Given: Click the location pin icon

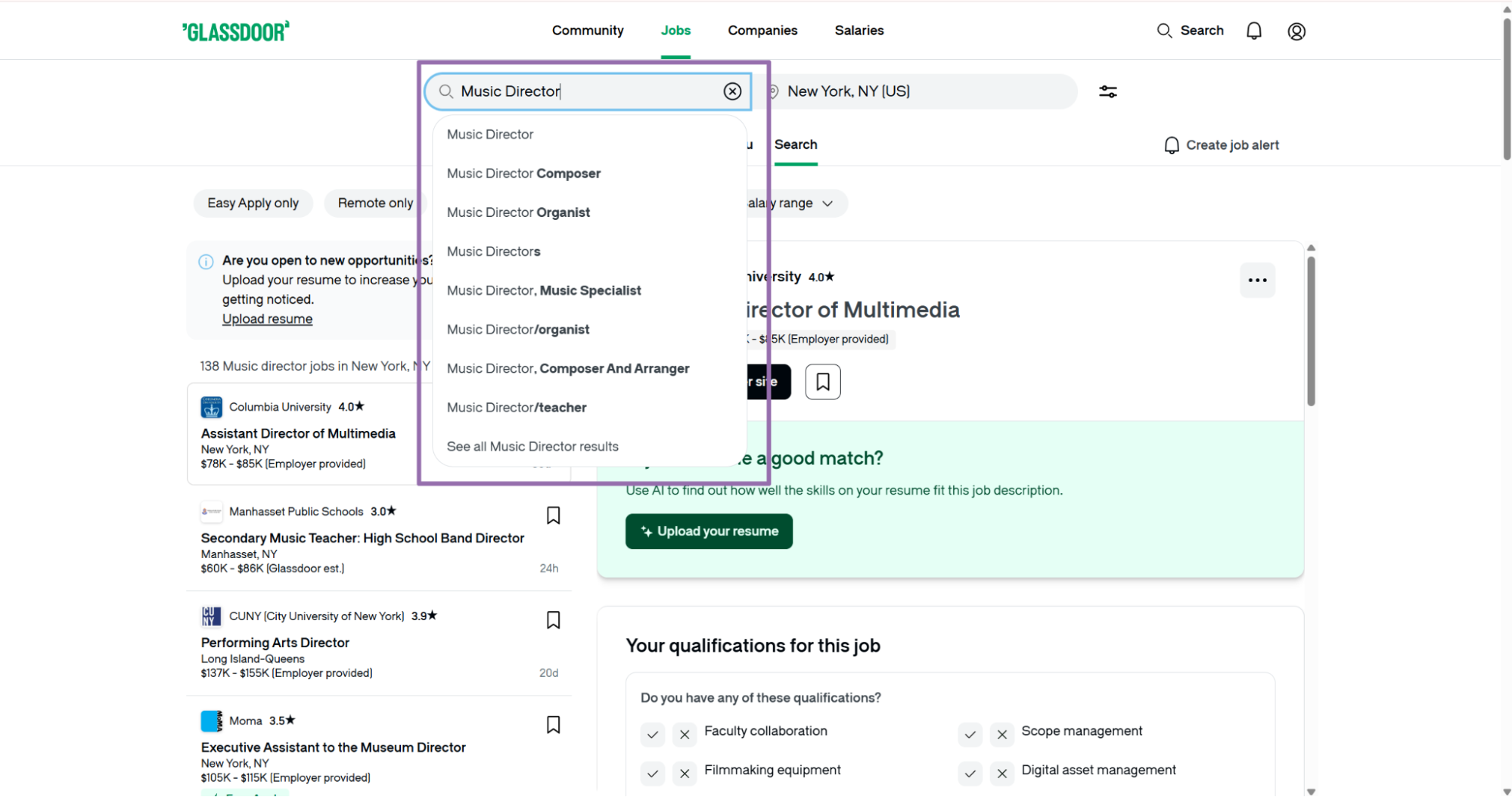Looking at the screenshot, I should (x=774, y=91).
